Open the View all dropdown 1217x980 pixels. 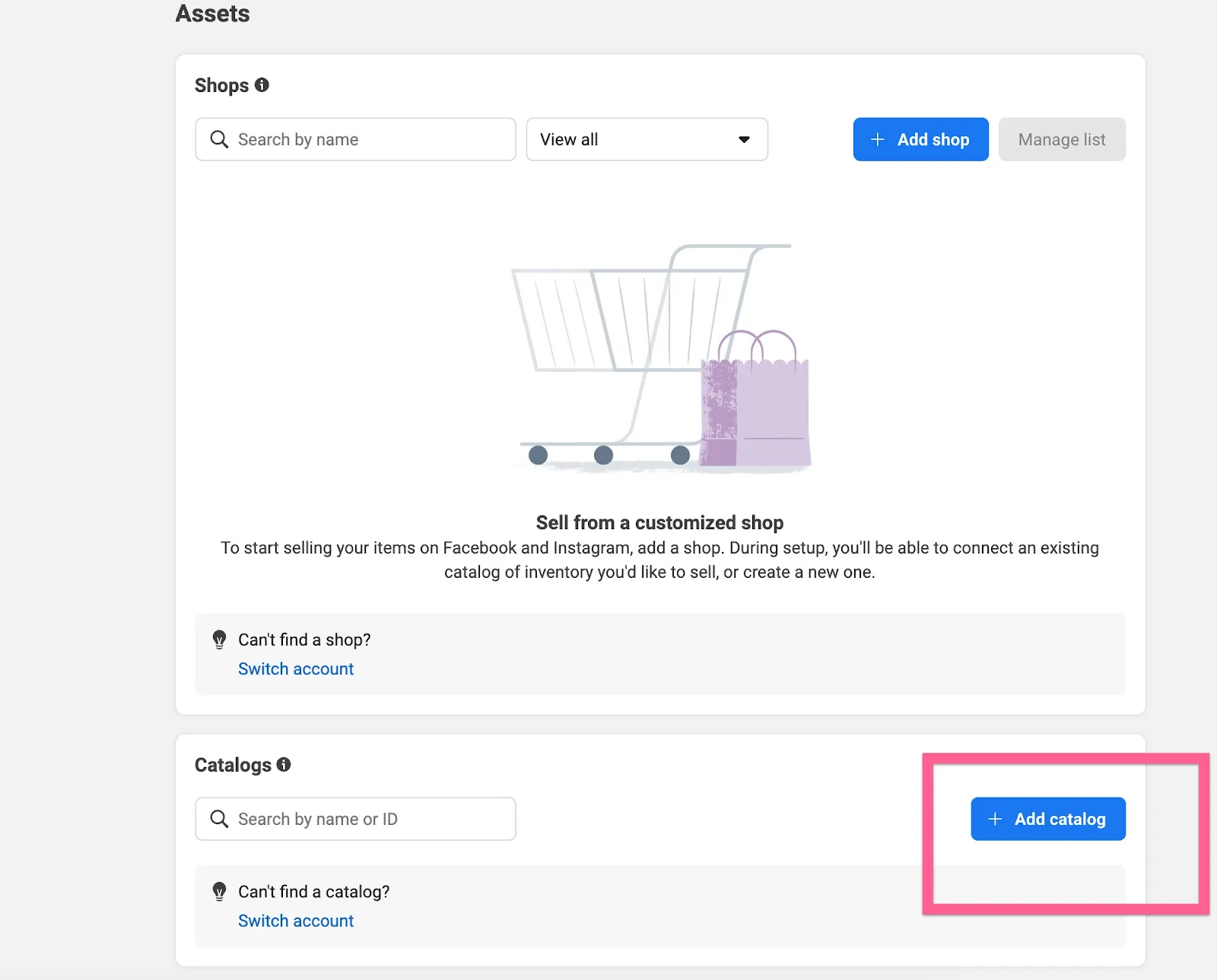[647, 139]
